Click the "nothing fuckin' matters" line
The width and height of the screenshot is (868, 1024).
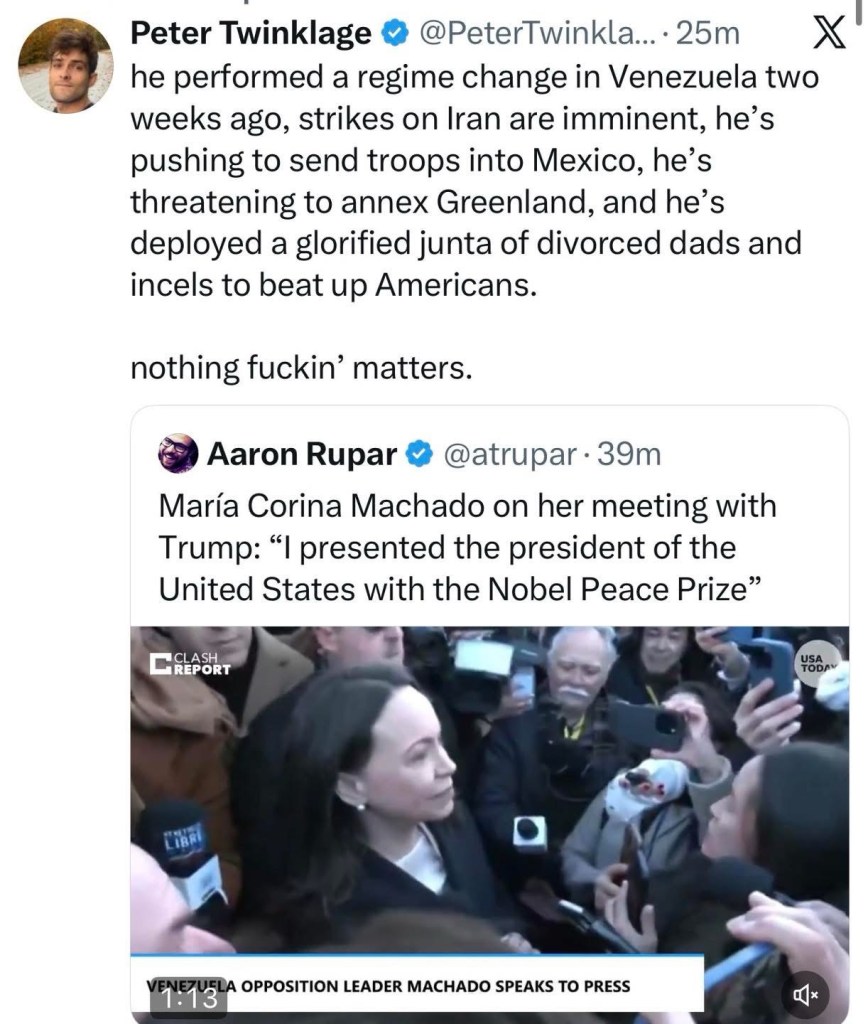300,368
